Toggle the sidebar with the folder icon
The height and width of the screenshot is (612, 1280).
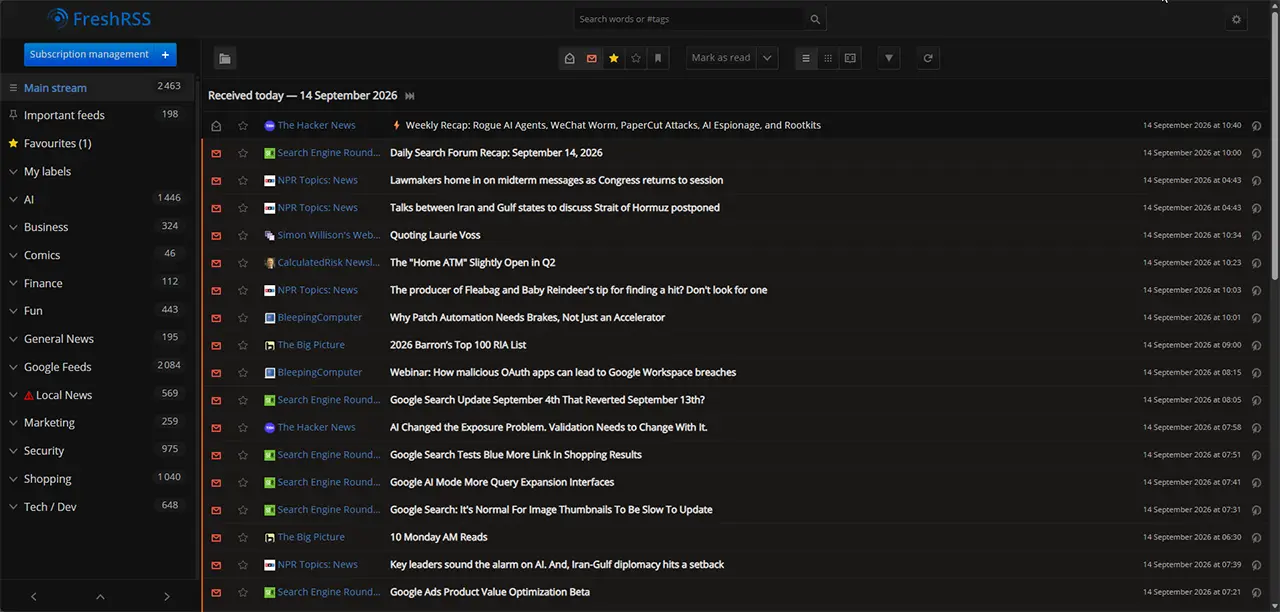point(225,58)
